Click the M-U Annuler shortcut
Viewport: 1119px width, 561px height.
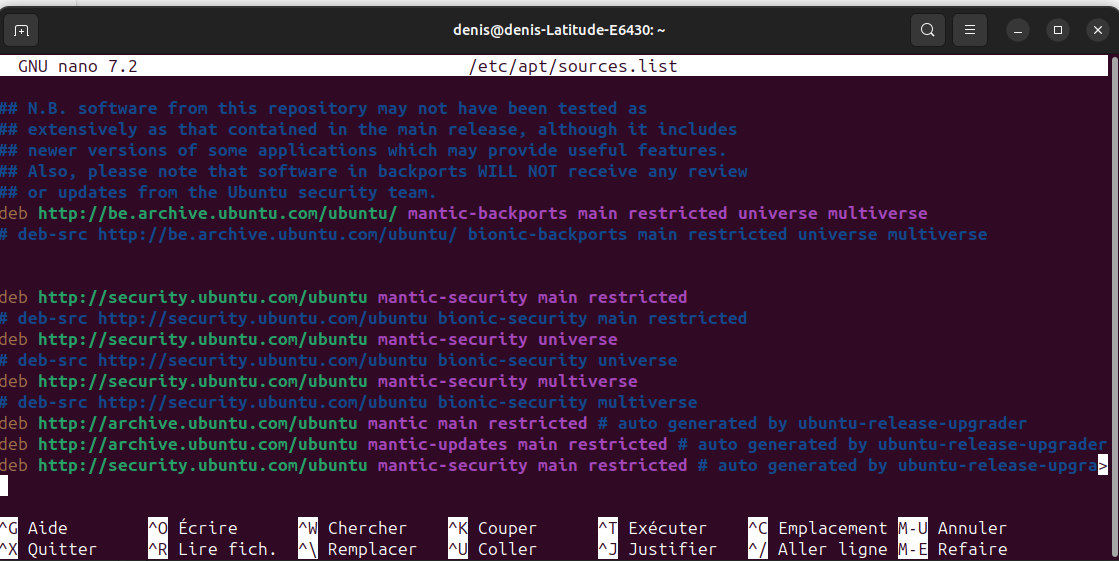pyautogui.click(x=953, y=528)
